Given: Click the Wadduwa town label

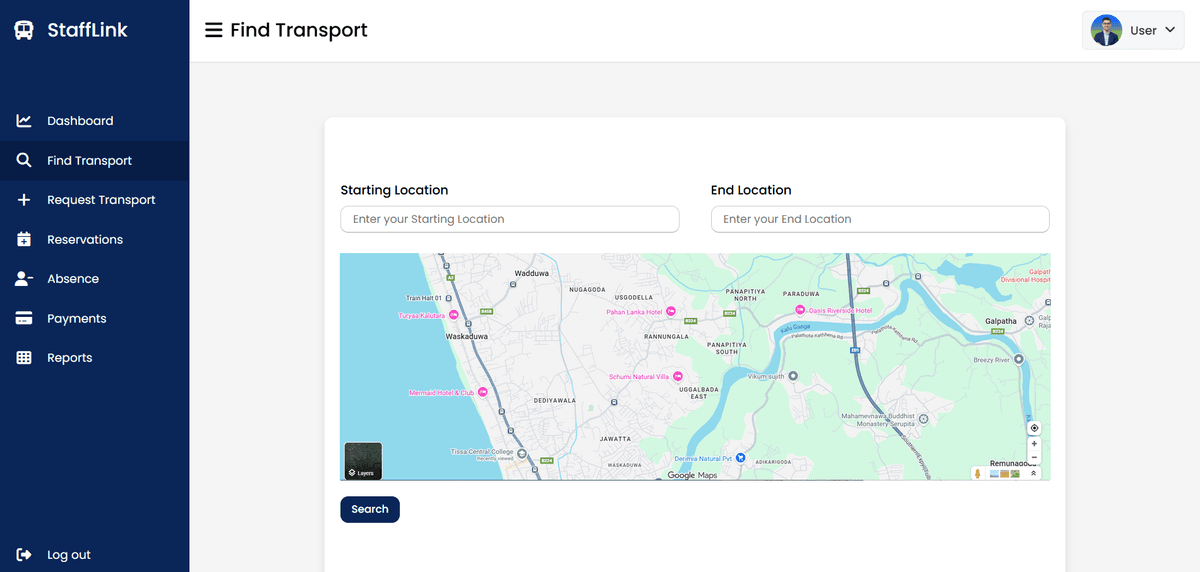Looking at the screenshot, I should point(532,273).
